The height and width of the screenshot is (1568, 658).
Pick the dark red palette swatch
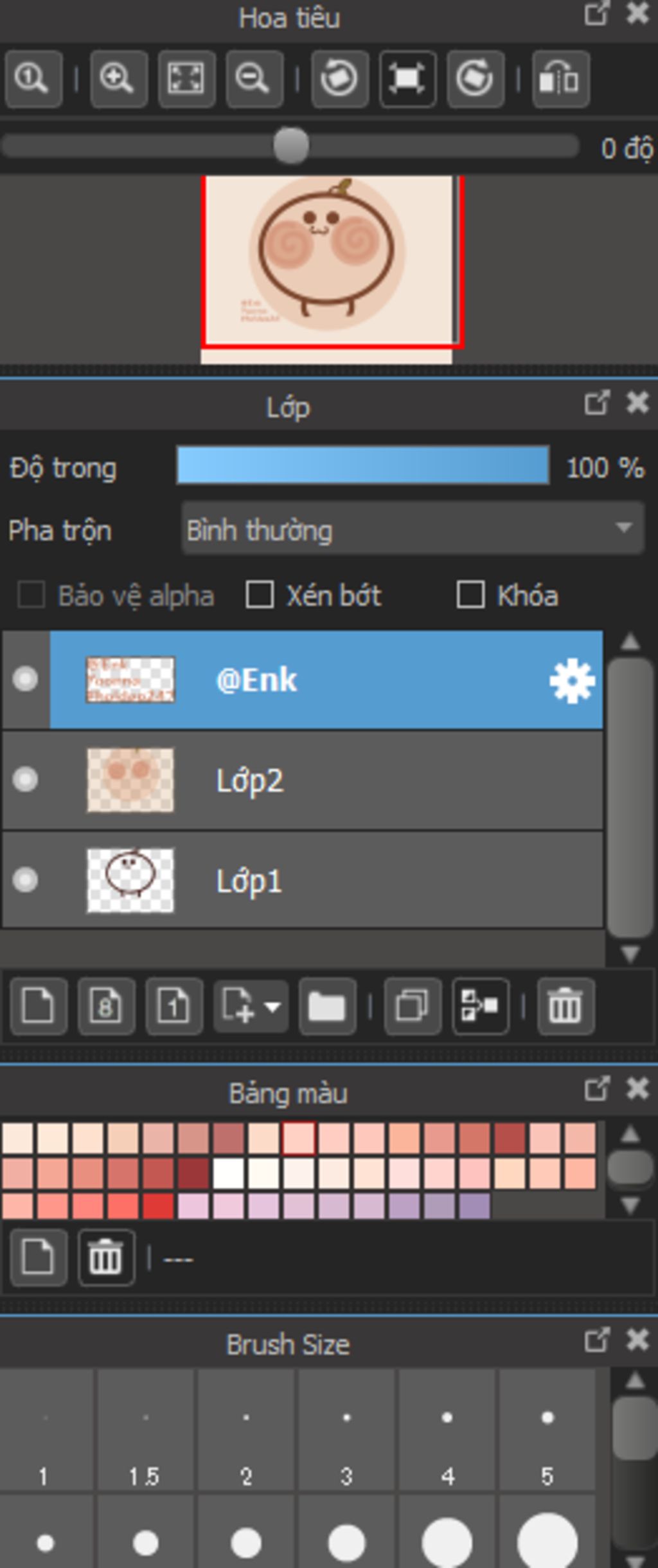coord(194,1173)
